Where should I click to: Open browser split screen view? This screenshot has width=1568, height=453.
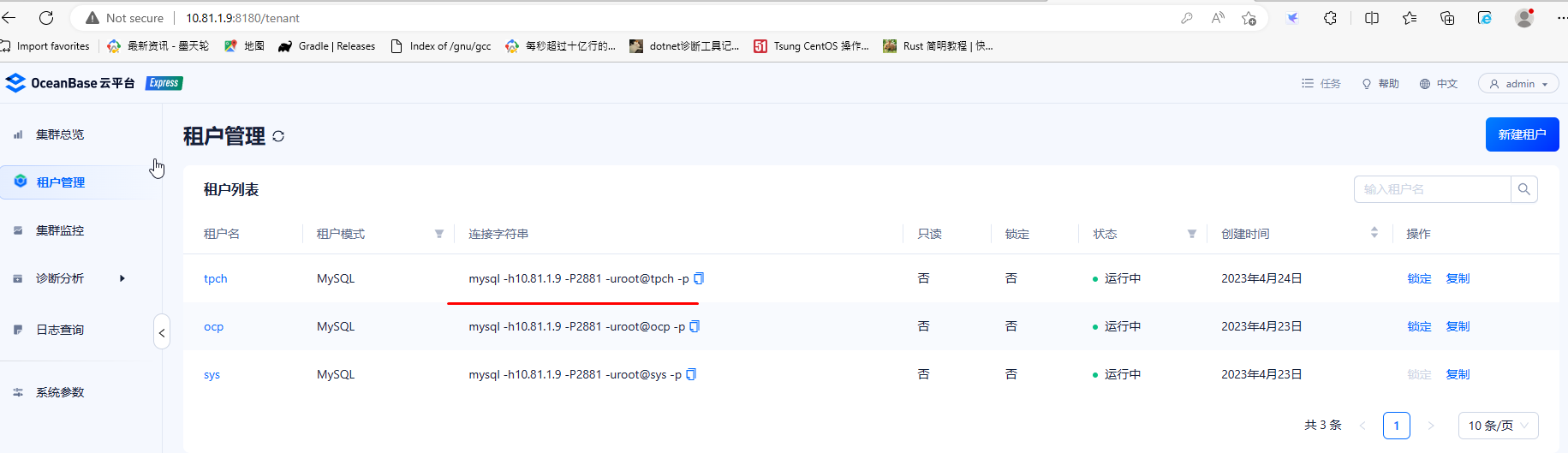pos(1372,18)
